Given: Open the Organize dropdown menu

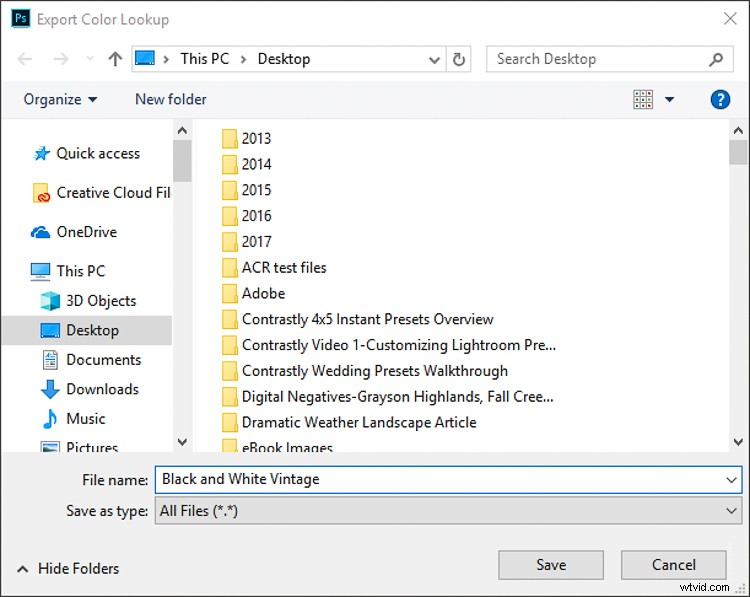Looking at the screenshot, I should coord(61,99).
